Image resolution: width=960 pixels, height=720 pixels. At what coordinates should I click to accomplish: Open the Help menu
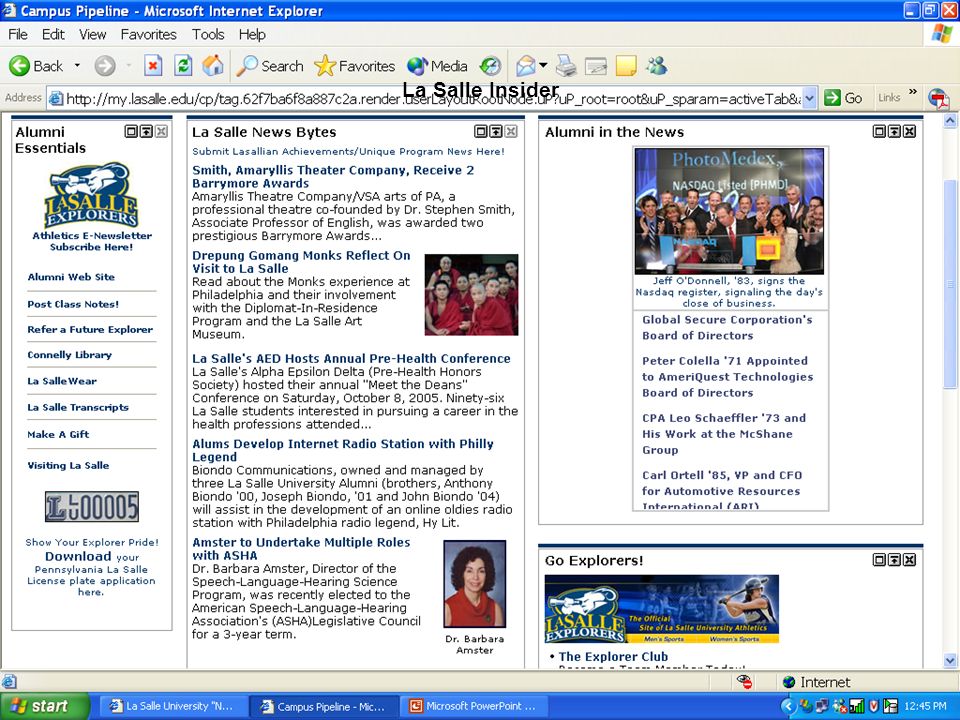tap(252, 34)
